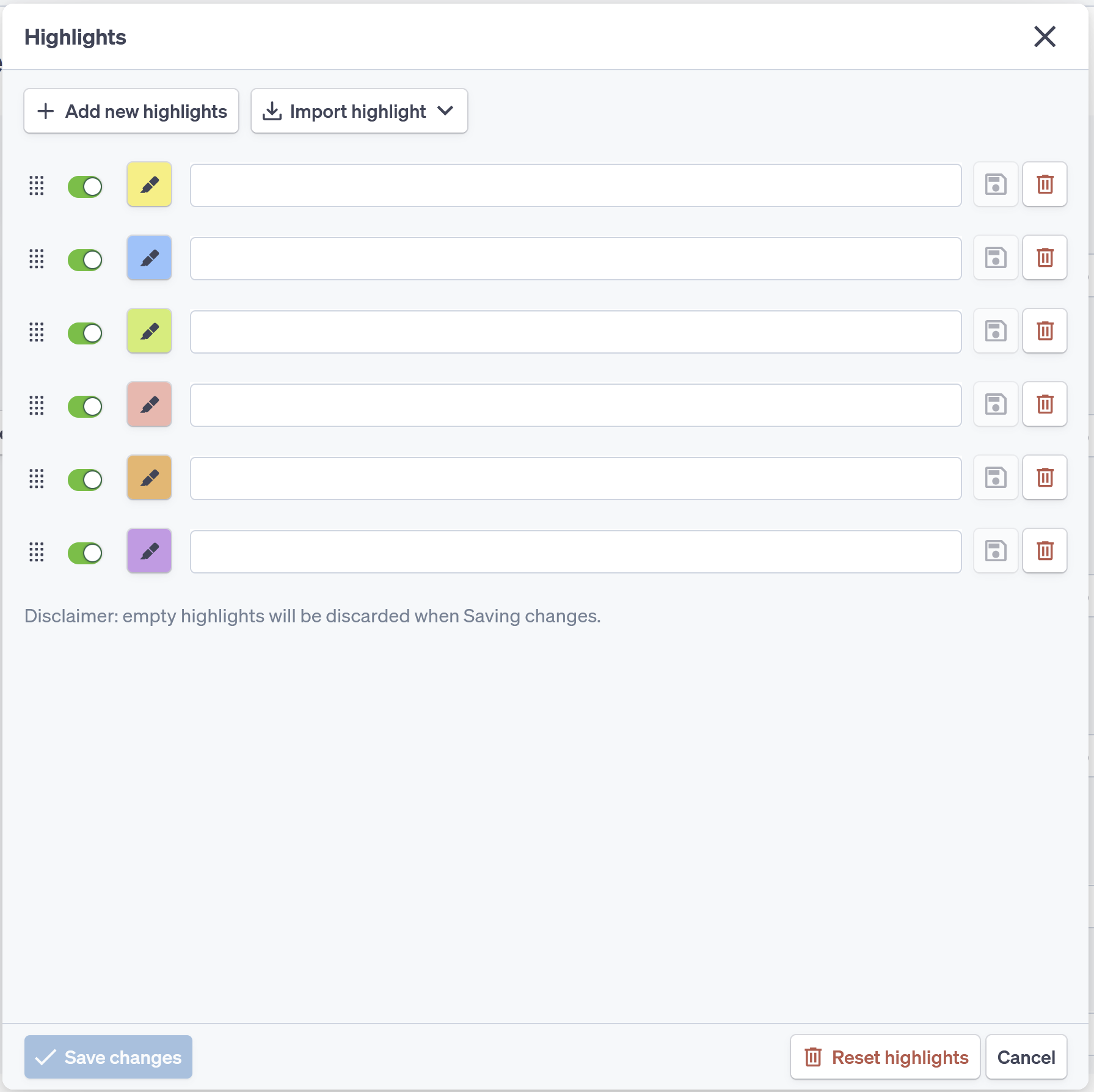1094x1092 pixels.
Task: Switch off the purple highlight toggle
Action: (85, 553)
